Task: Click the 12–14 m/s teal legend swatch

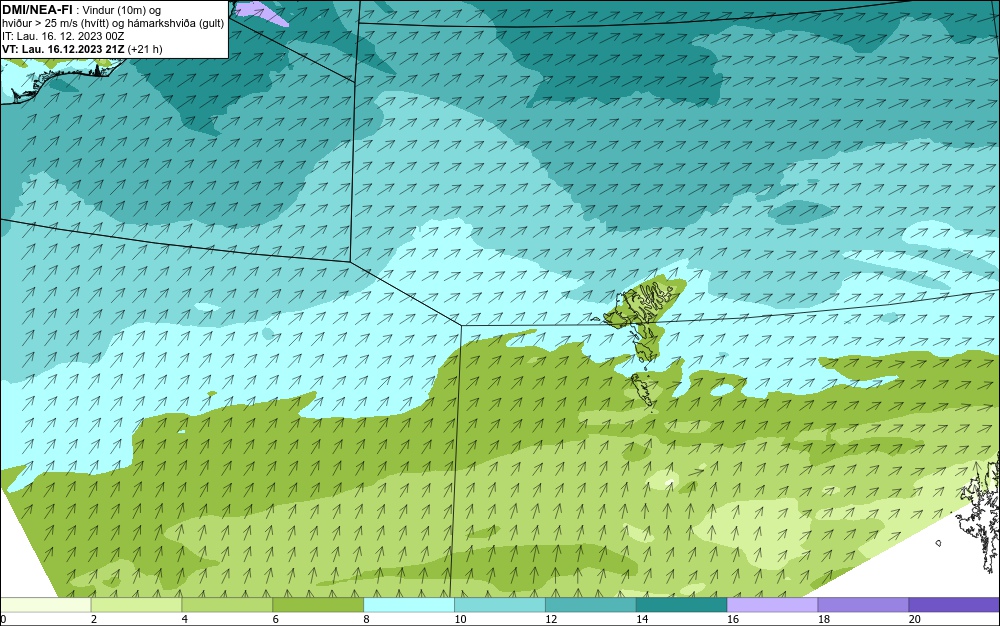Action: tap(591, 605)
